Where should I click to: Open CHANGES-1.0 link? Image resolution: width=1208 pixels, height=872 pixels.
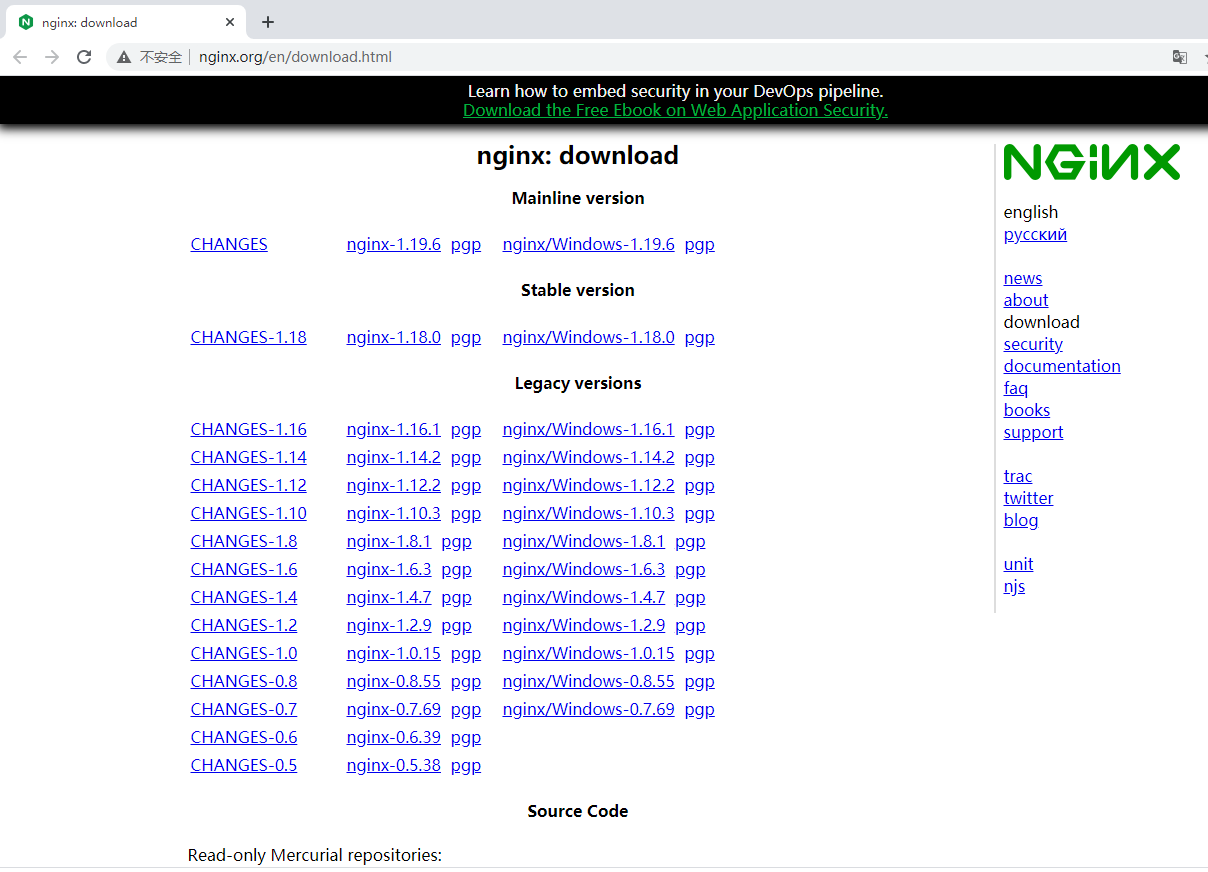[x=243, y=653]
